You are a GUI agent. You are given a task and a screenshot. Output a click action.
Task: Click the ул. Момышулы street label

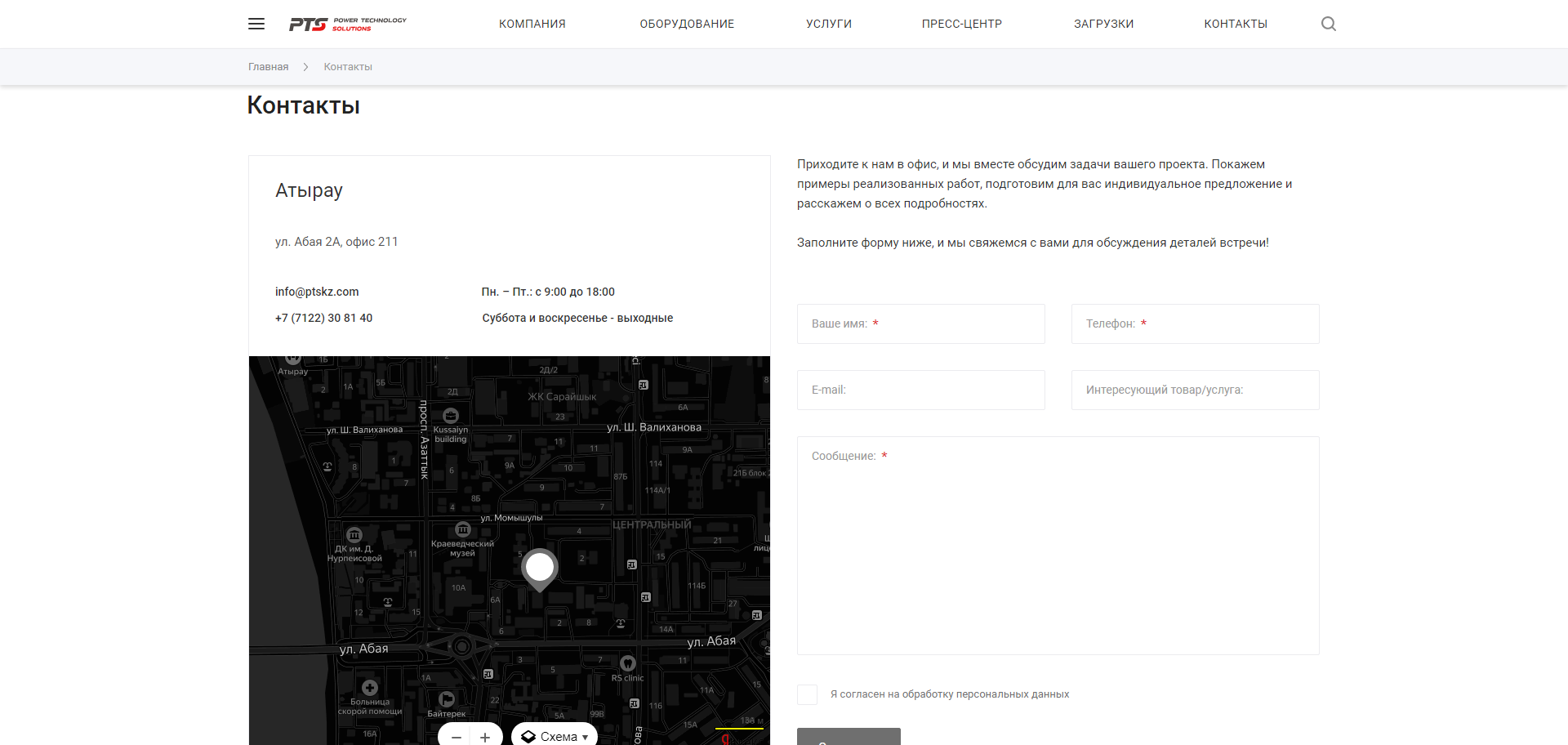[x=511, y=518]
